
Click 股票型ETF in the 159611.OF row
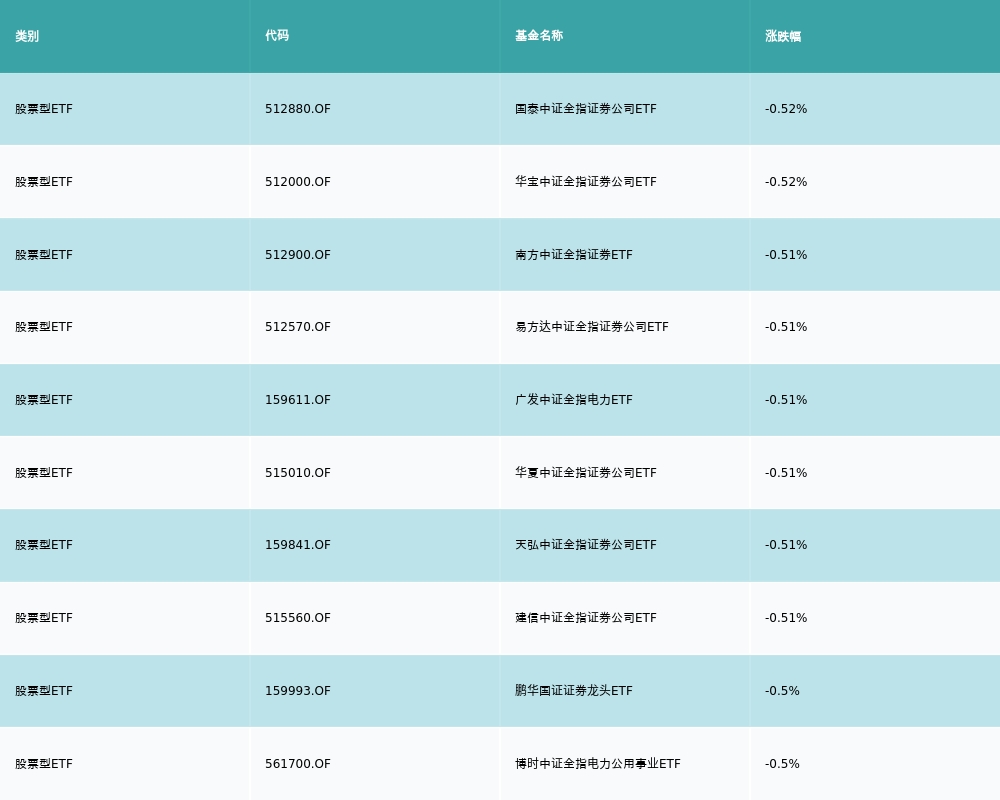click(x=44, y=400)
